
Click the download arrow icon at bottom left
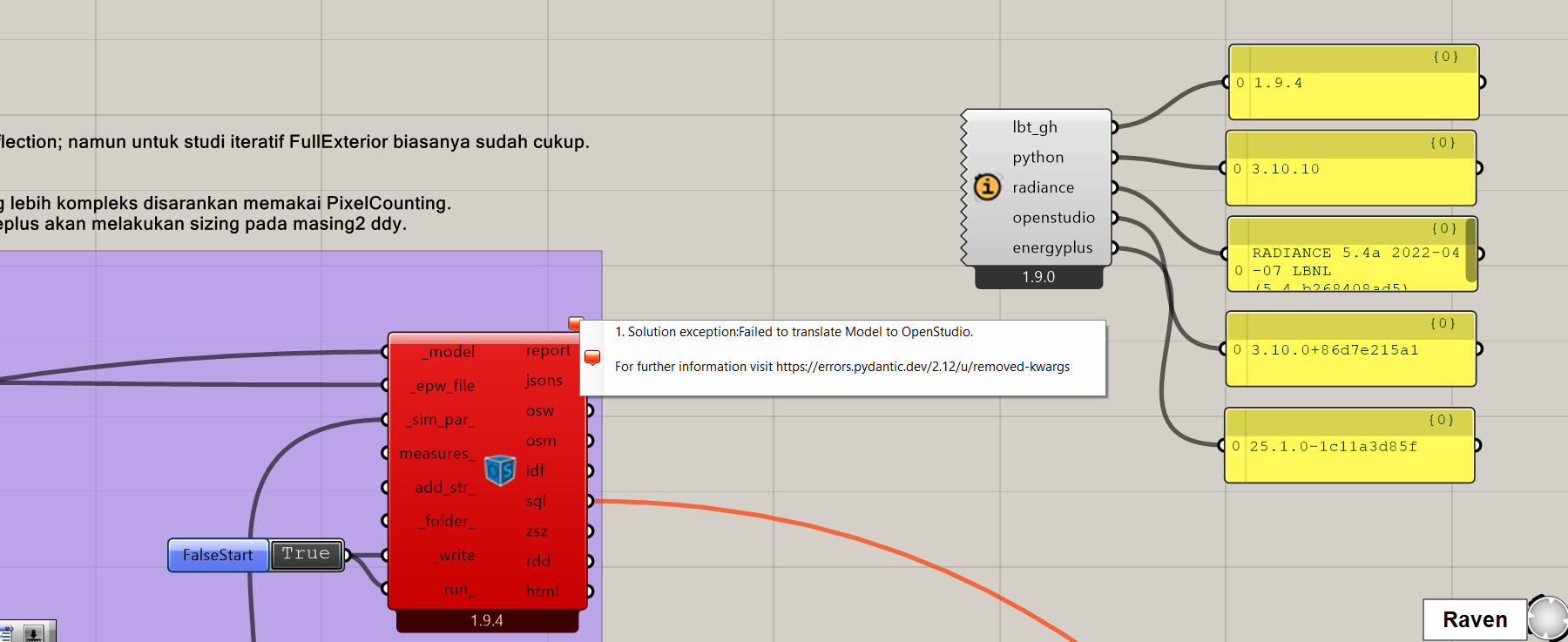pos(33,633)
